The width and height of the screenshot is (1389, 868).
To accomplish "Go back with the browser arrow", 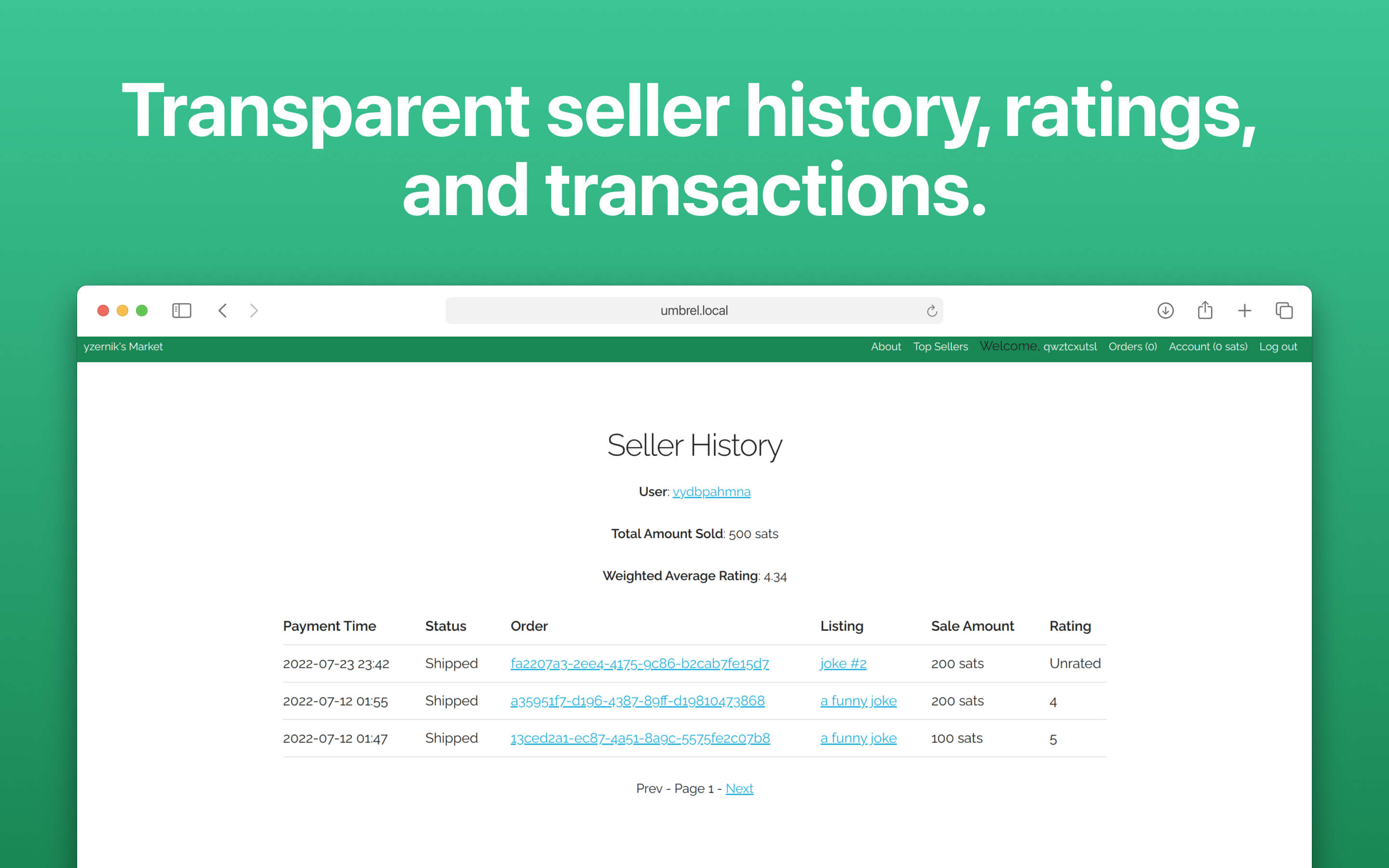I will point(223,311).
